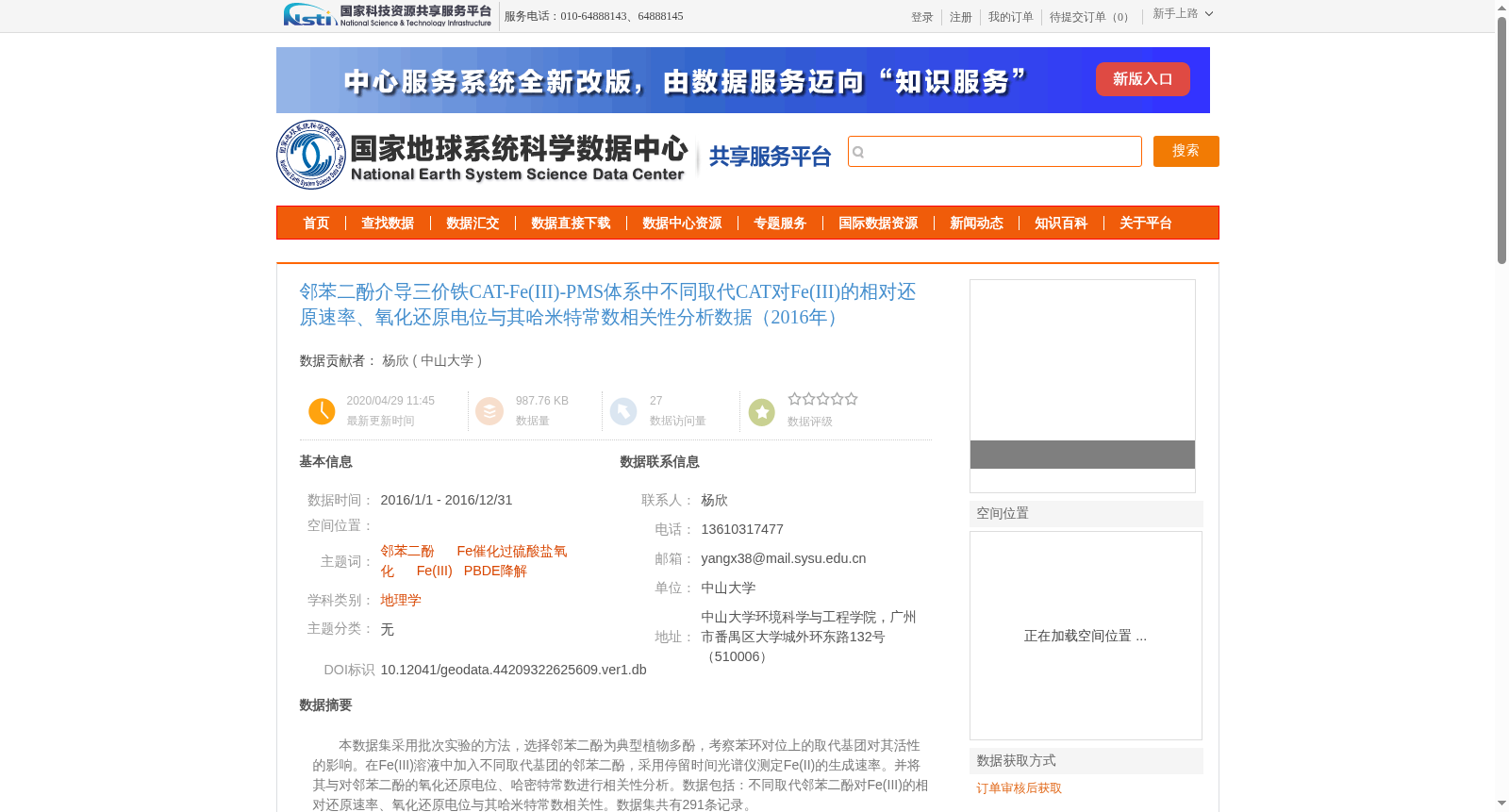Rate data with the first star
The height and width of the screenshot is (812, 1509).
[794, 399]
